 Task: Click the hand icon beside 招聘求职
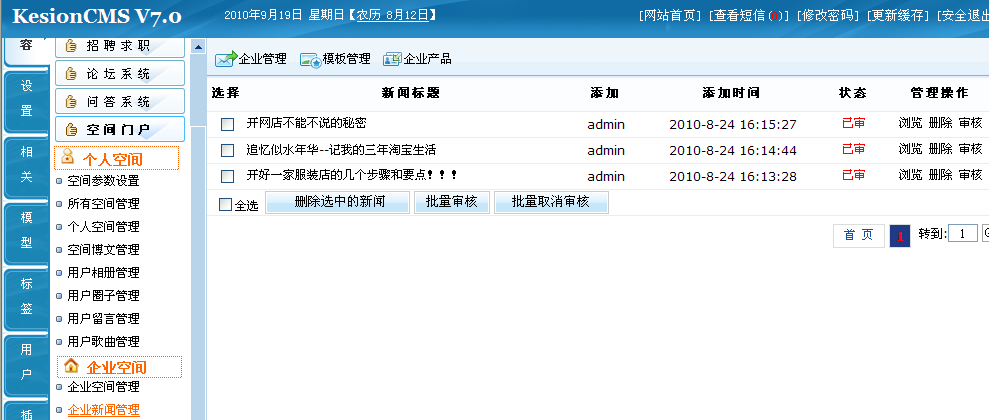(71, 45)
